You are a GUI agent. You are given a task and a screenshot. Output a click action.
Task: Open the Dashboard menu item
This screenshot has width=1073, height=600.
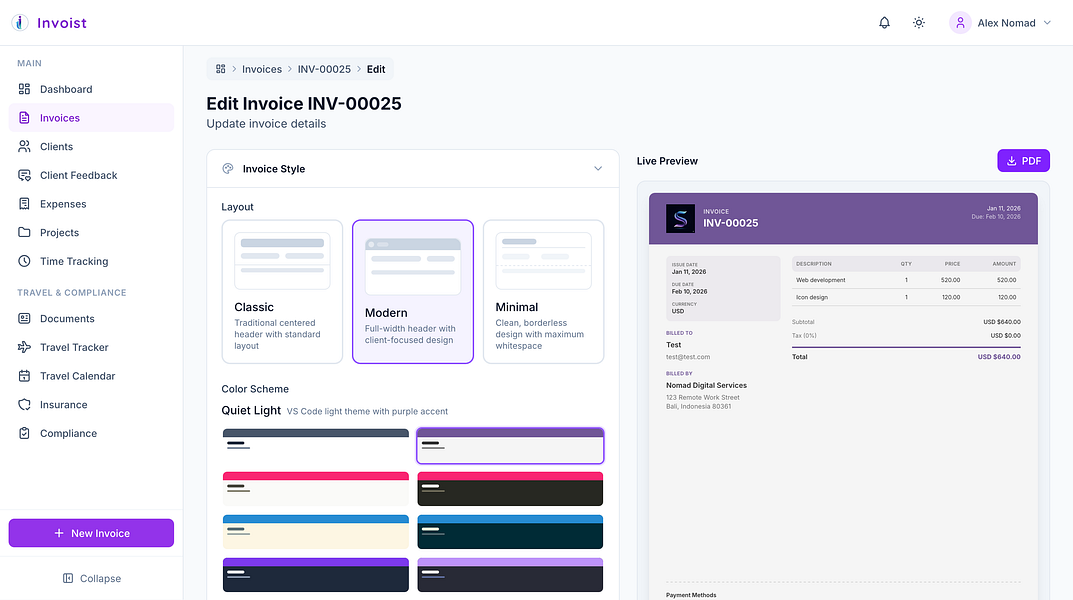pyautogui.click(x=91, y=89)
